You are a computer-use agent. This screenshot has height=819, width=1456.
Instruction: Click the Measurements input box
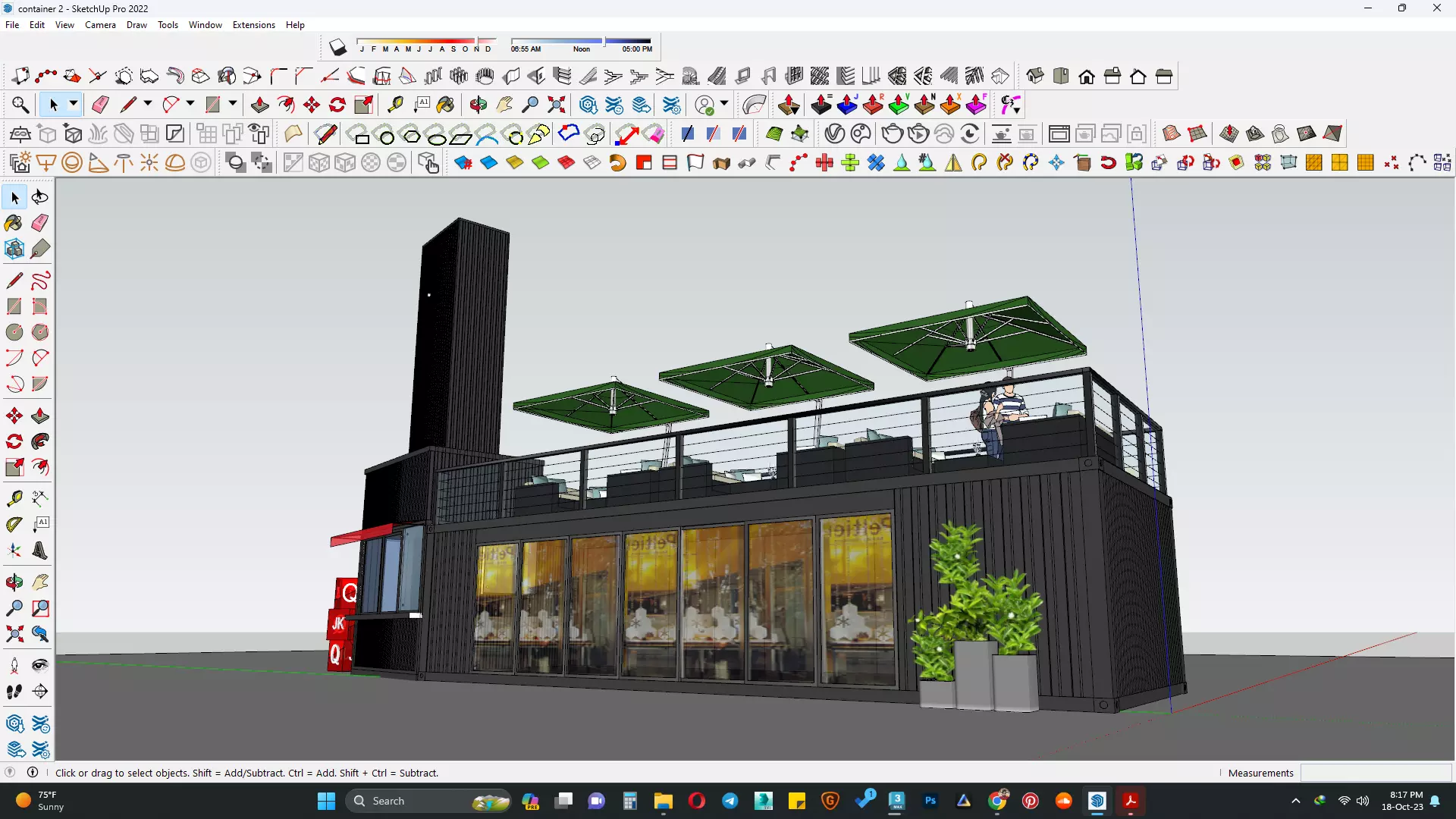tap(1375, 773)
